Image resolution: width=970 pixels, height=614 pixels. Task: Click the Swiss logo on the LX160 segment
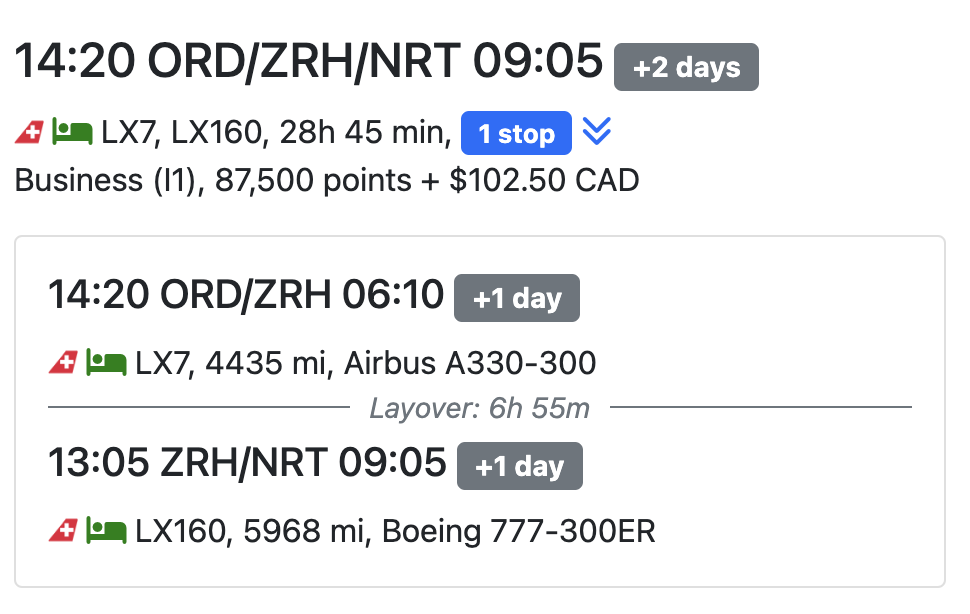click(x=62, y=531)
